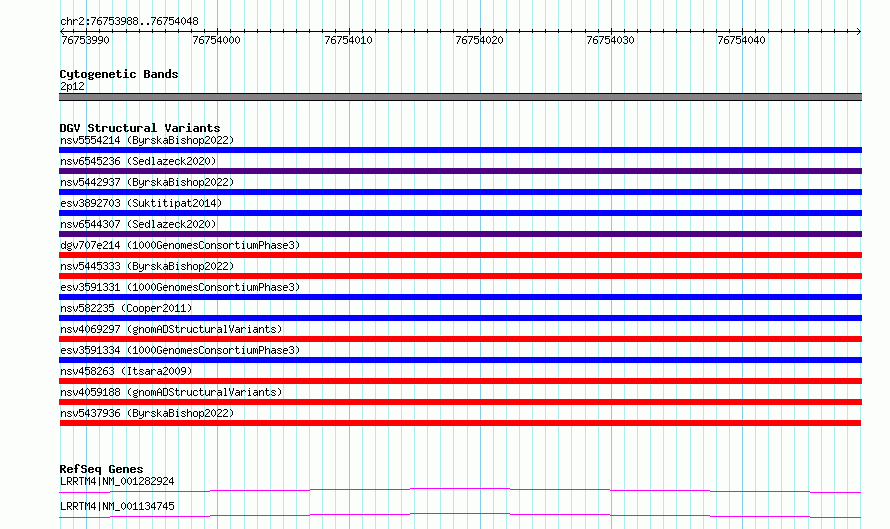
Task: Click the blue bar under esv3591334
Action: (460, 360)
